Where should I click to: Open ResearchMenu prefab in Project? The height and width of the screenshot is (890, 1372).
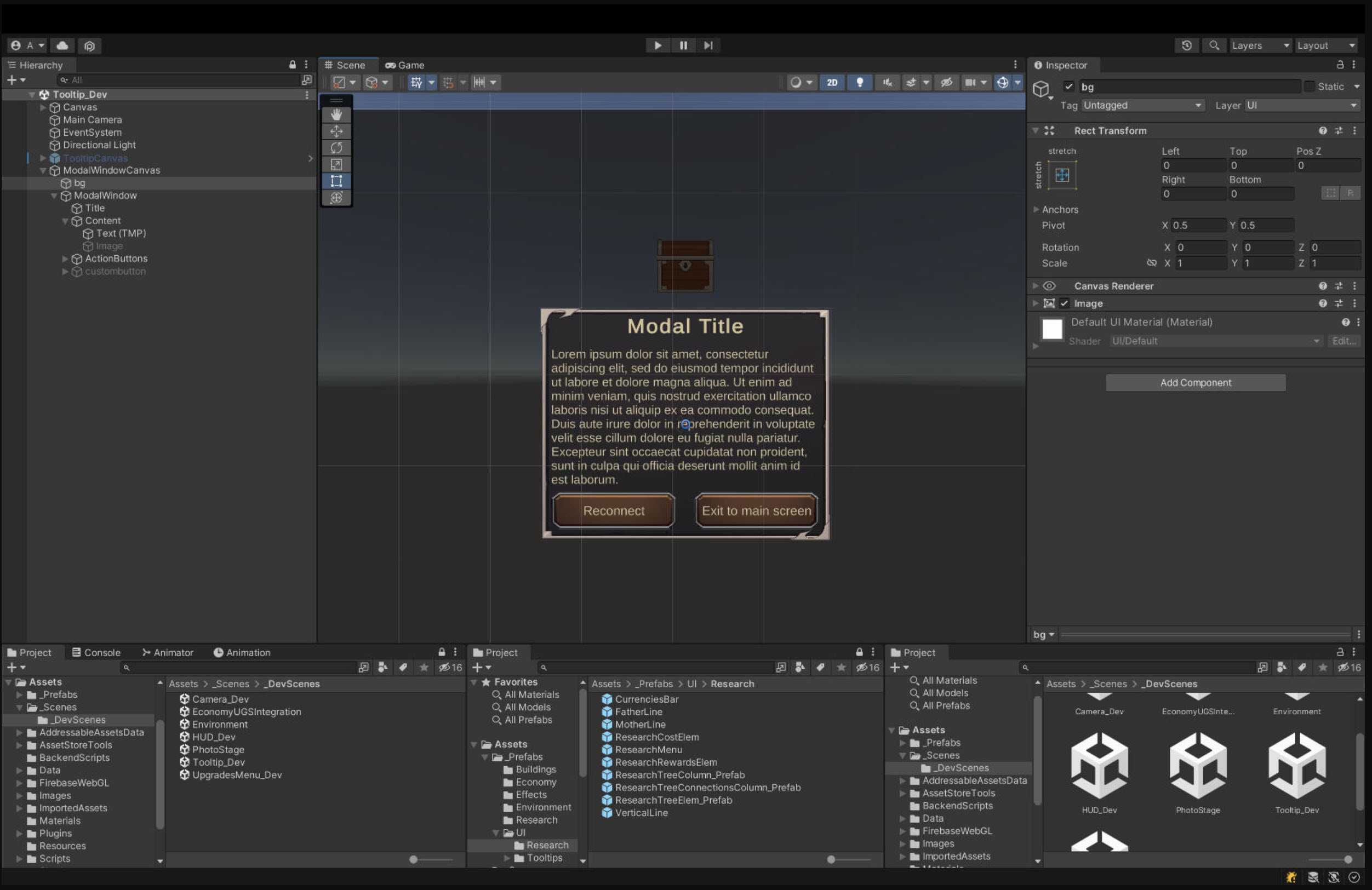[648, 750]
